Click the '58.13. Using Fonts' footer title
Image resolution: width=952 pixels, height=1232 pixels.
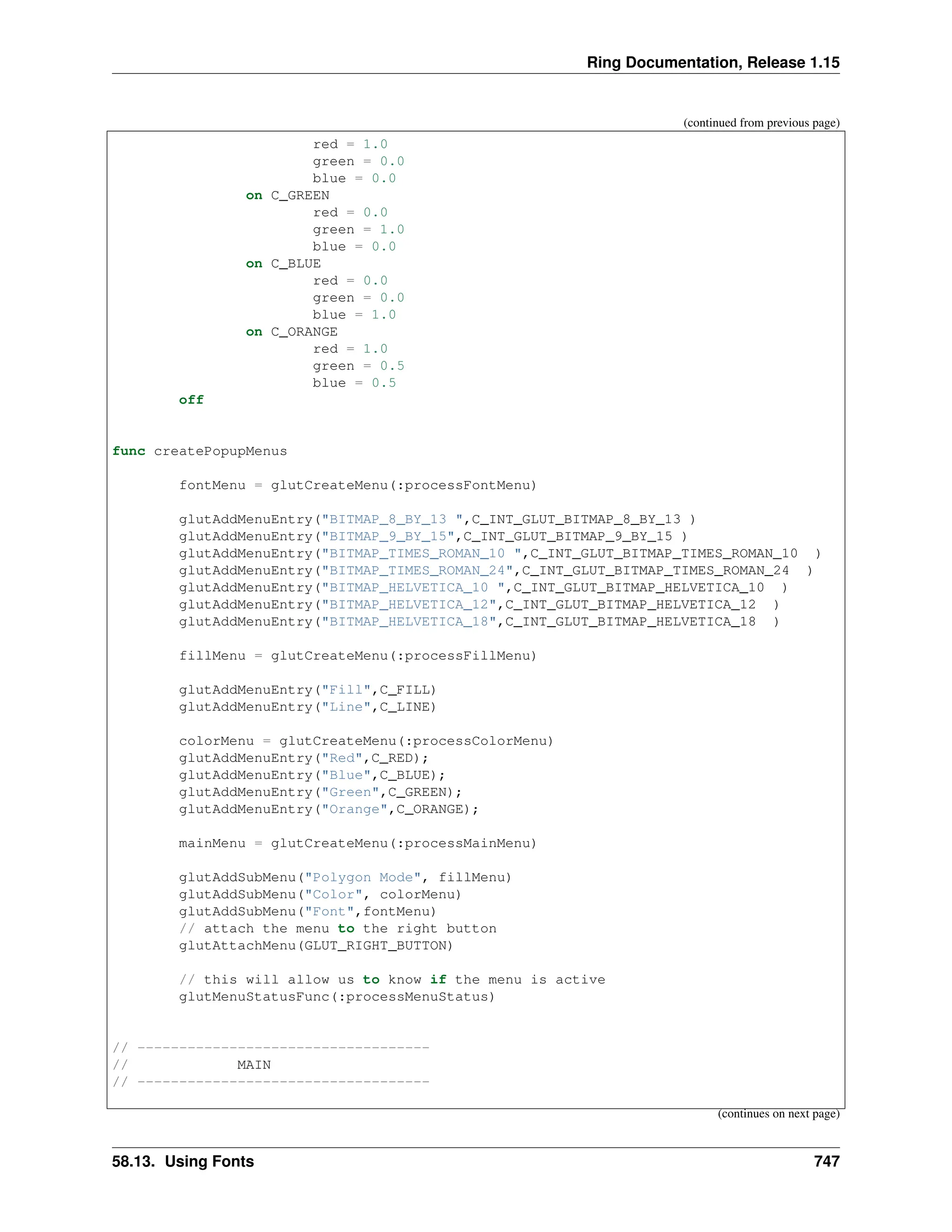coord(183,1161)
